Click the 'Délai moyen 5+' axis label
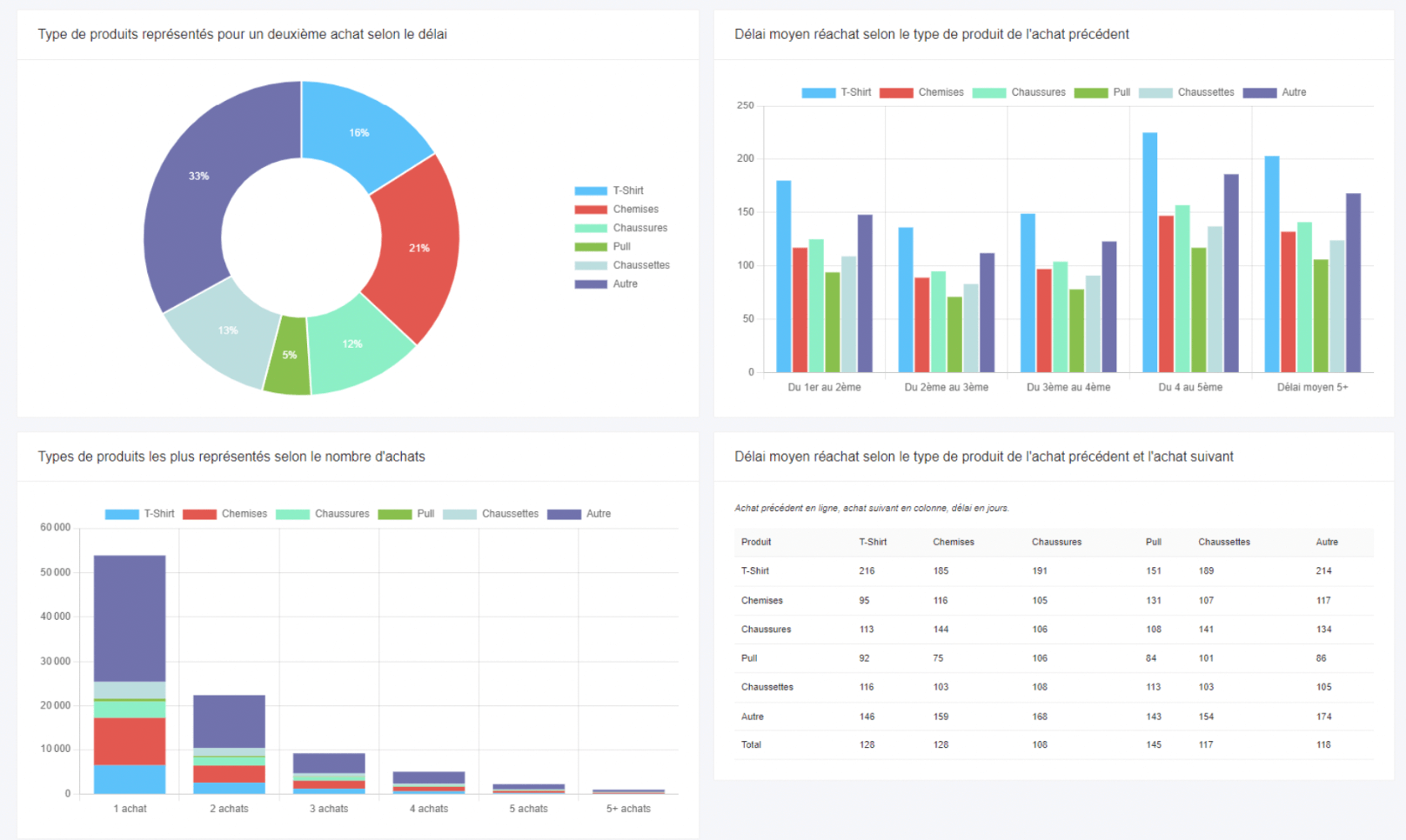Image resolution: width=1406 pixels, height=840 pixels. pos(1312,387)
